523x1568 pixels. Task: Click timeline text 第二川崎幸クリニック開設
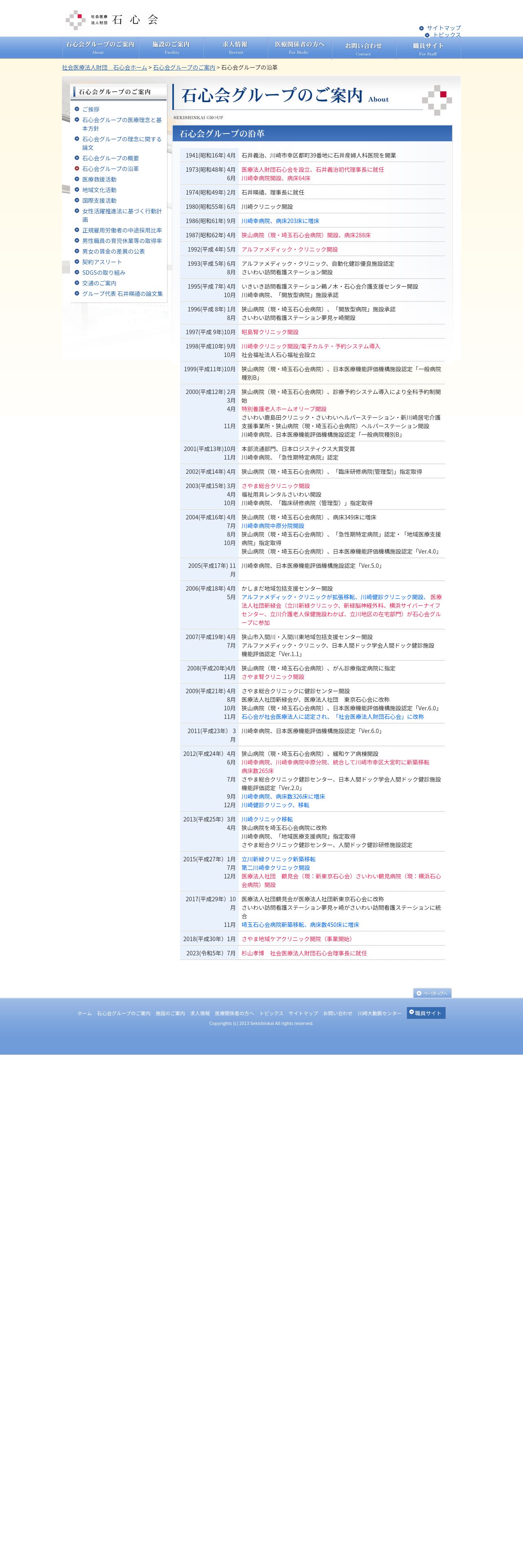coord(275,867)
